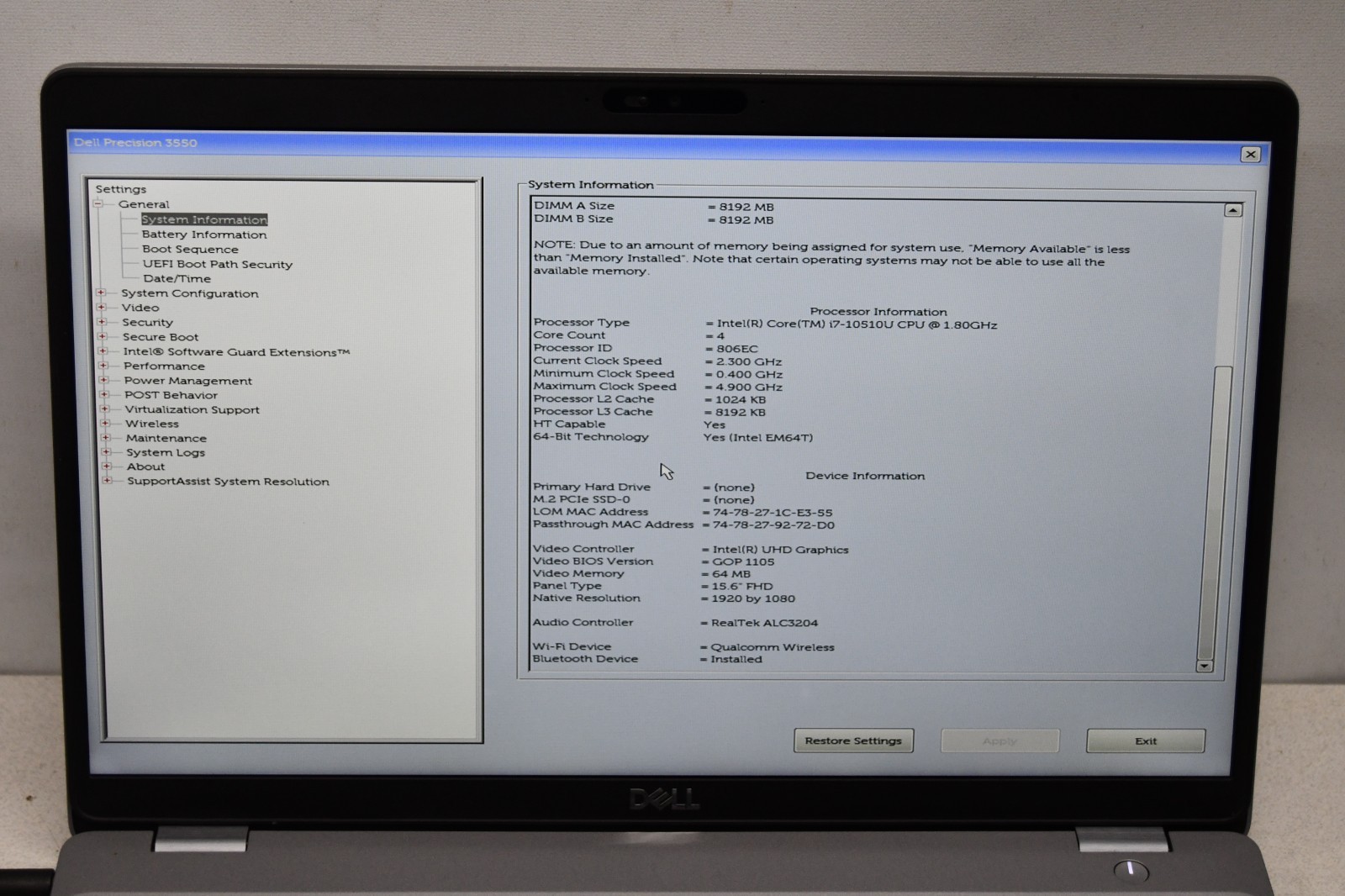This screenshot has height=896, width=1345.
Task: Select the About label
Action: (x=145, y=466)
